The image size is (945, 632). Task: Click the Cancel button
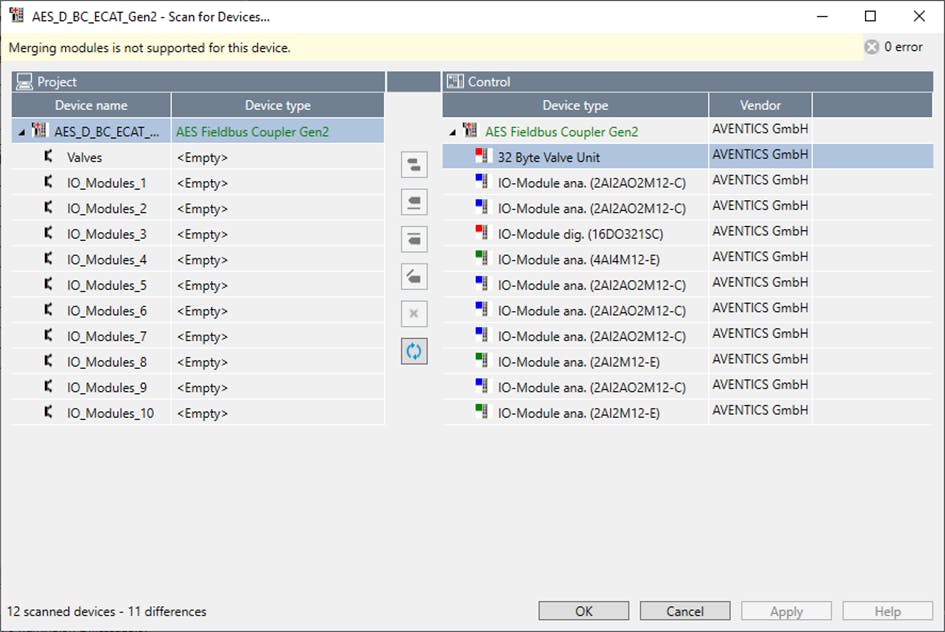[685, 611]
